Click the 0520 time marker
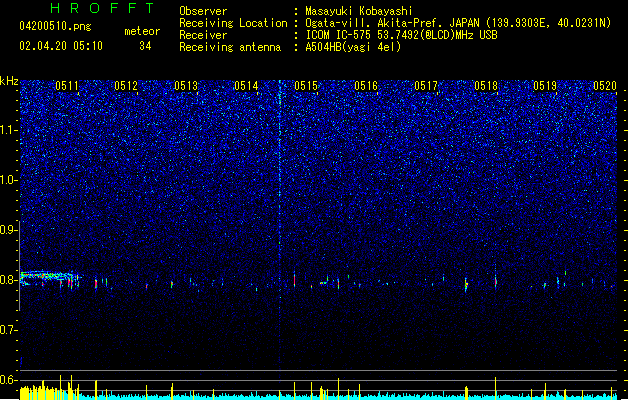Image resolution: width=629 pixels, height=400 pixels. (605, 86)
